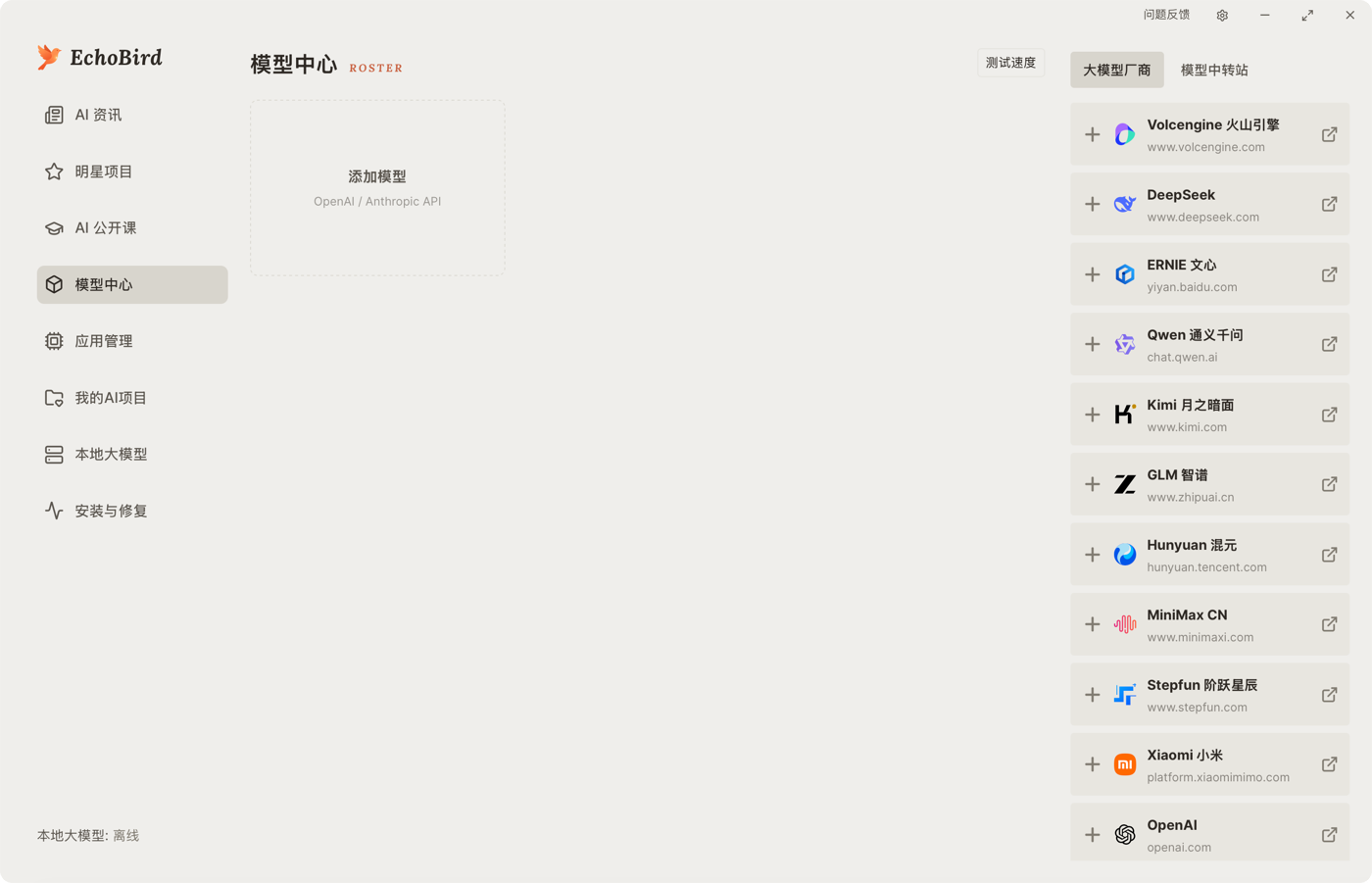Screen dimensions: 1372x883
Task: Open Hunyuan external link icon
Action: click(x=1329, y=555)
